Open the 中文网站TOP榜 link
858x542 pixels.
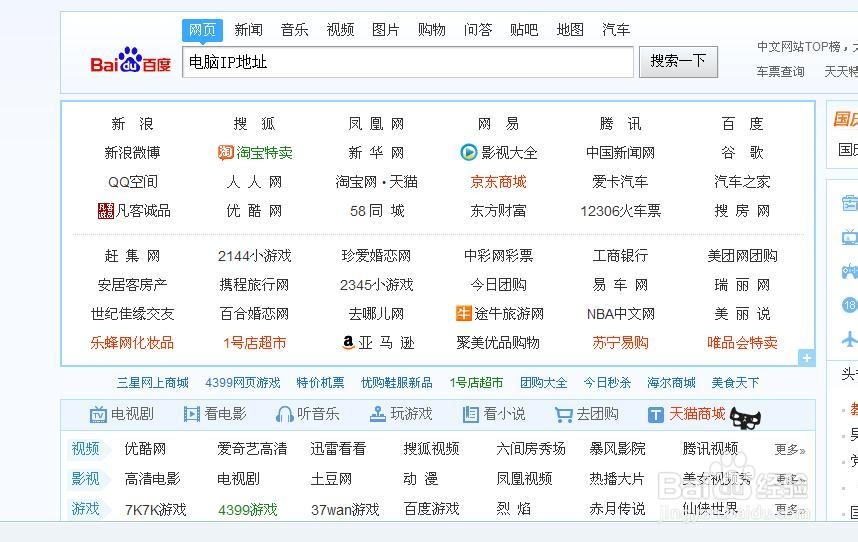click(799, 46)
